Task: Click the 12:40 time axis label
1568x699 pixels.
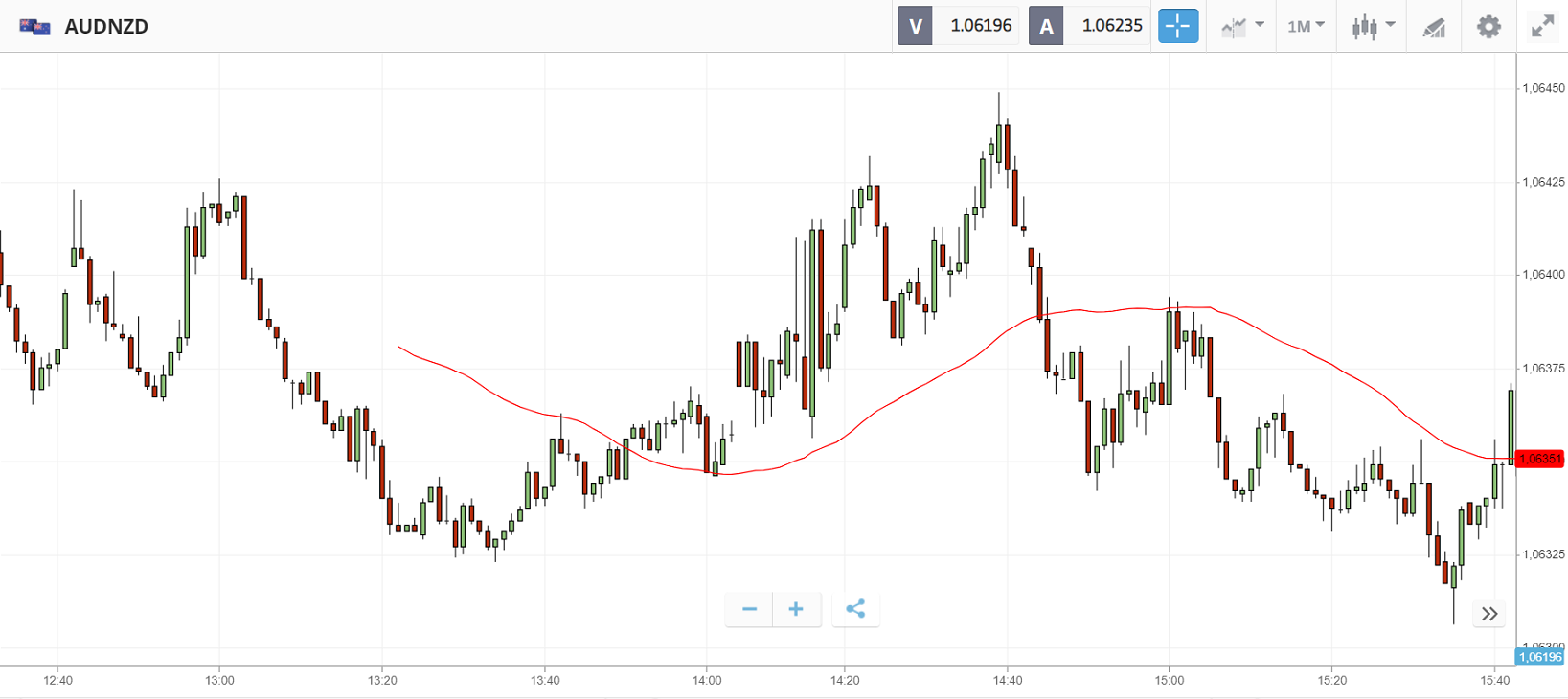Action: click(x=57, y=681)
